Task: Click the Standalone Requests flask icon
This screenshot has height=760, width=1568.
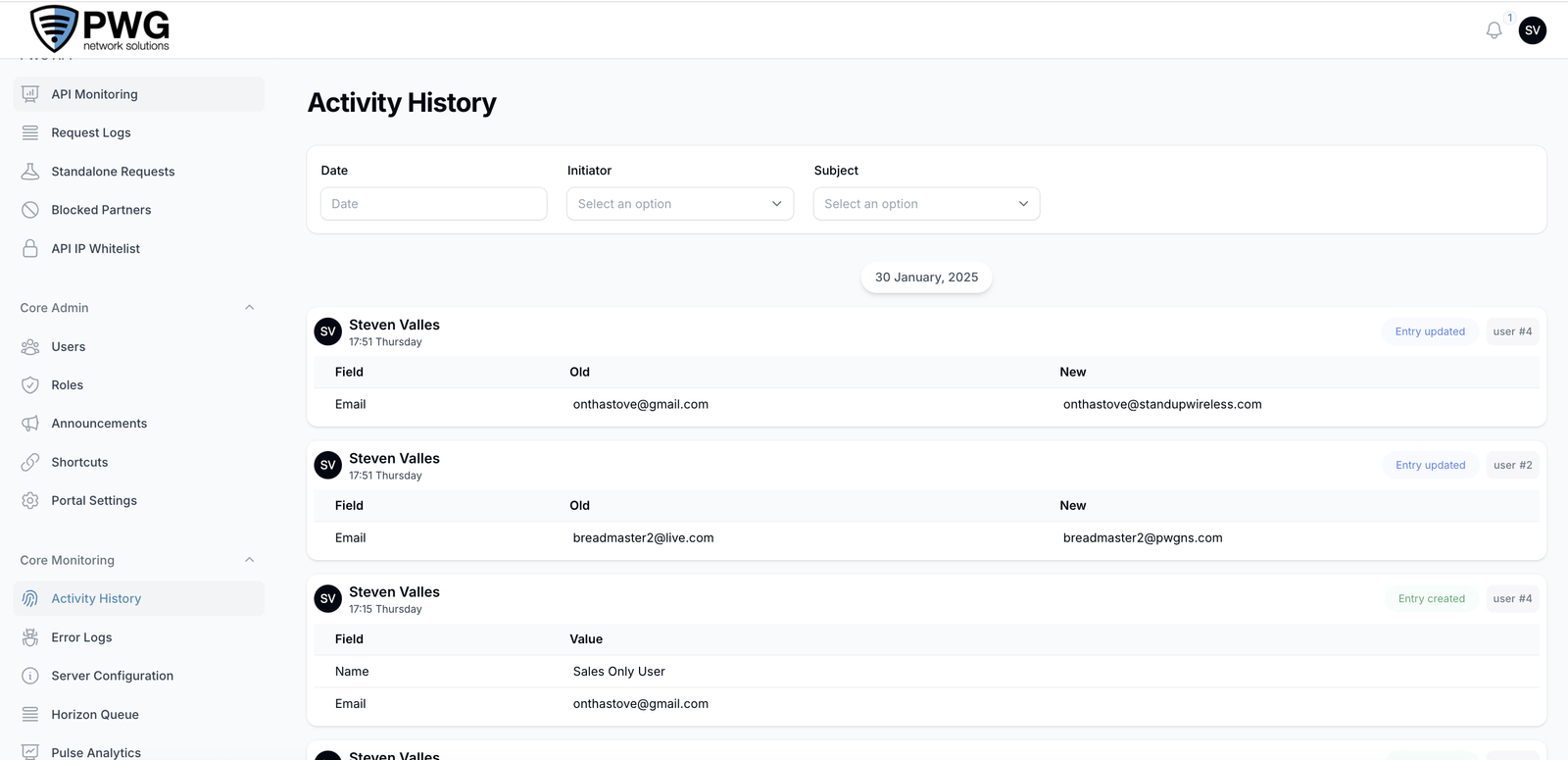Action: click(30, 172)
